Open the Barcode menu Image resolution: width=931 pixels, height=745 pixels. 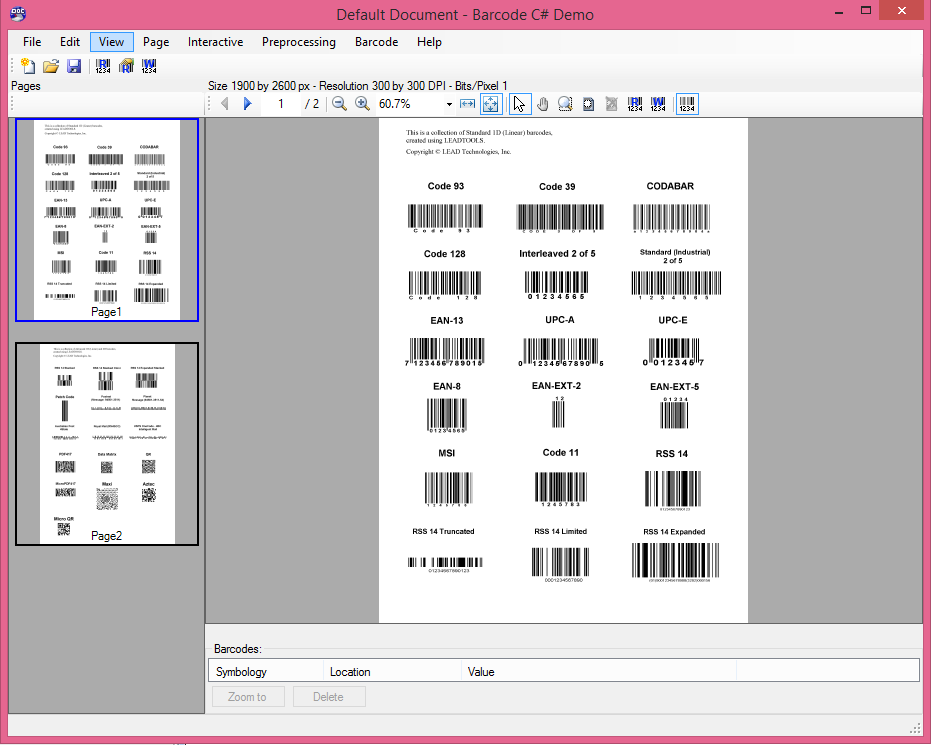coord(376,42)
